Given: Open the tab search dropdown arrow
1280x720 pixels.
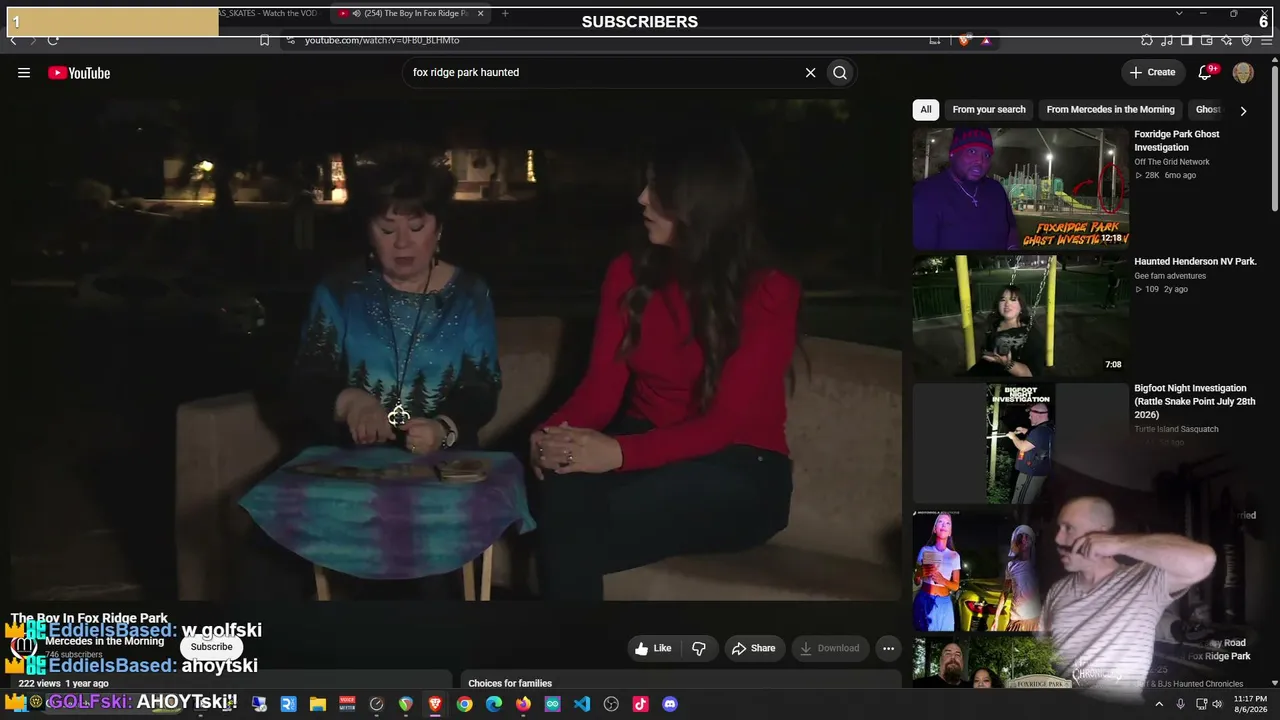Looking at the screenshot, I should click(1179, 13).
